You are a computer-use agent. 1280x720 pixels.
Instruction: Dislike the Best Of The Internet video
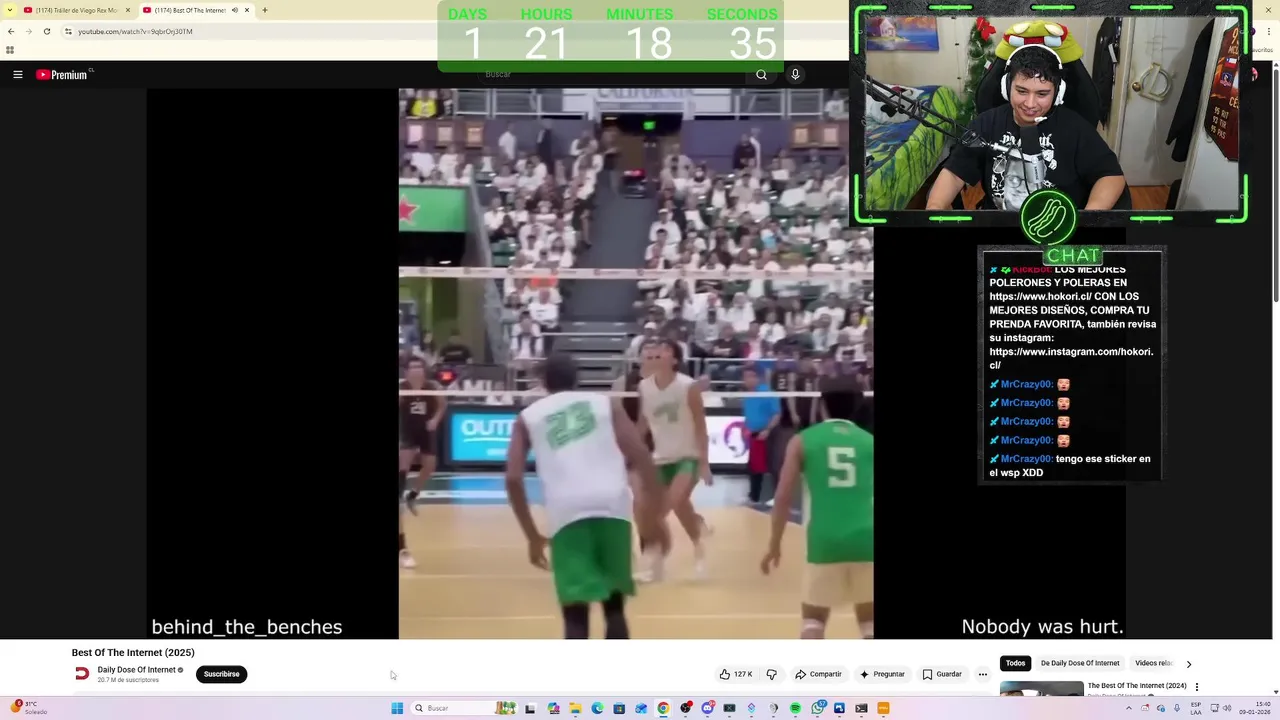point(771,674)
